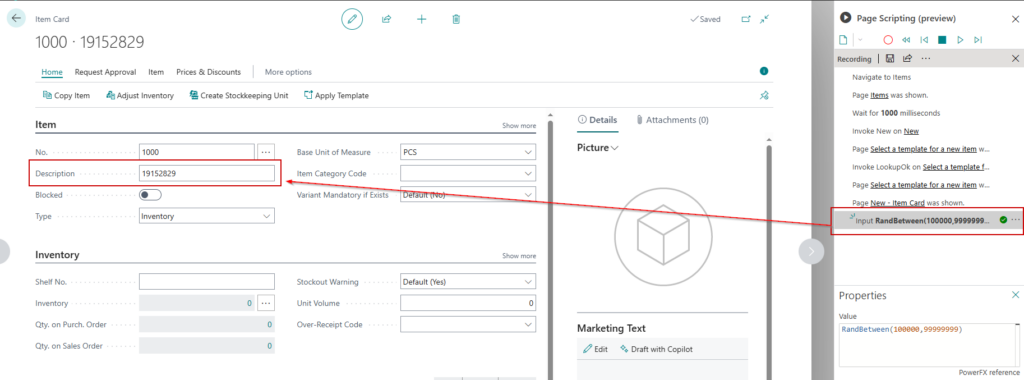This screenshot has height=380, width=1024.
Task: Collapse the page with diagonal arrows icon
Action: click(x=765, y=19)
